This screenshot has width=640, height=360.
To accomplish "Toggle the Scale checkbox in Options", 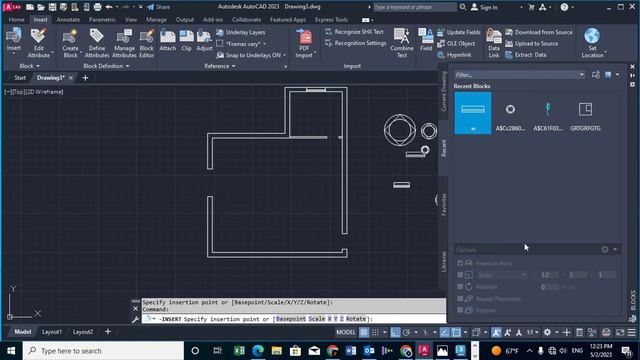I will 460,275.
